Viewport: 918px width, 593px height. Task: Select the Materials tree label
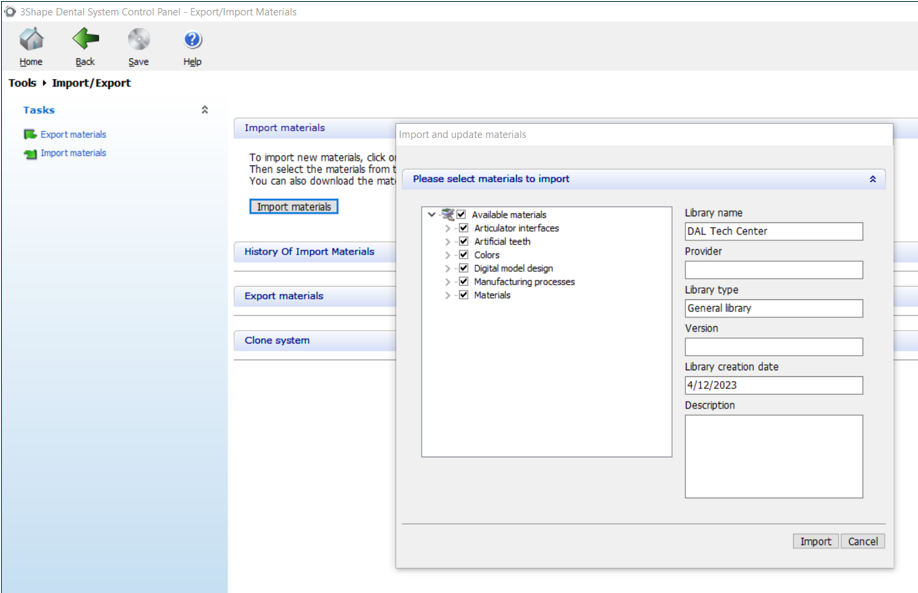click(x=492, y=296)
